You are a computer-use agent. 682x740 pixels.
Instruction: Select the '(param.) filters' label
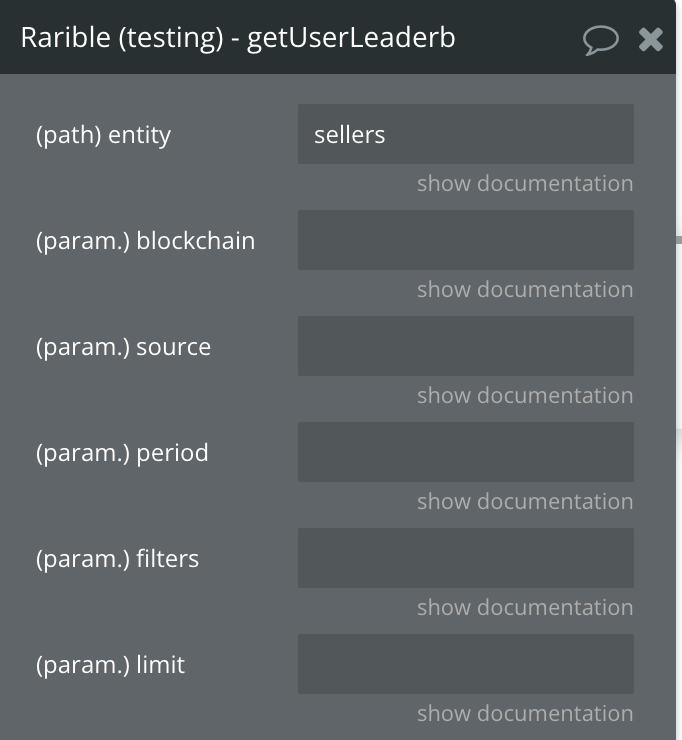click(117, 559)
